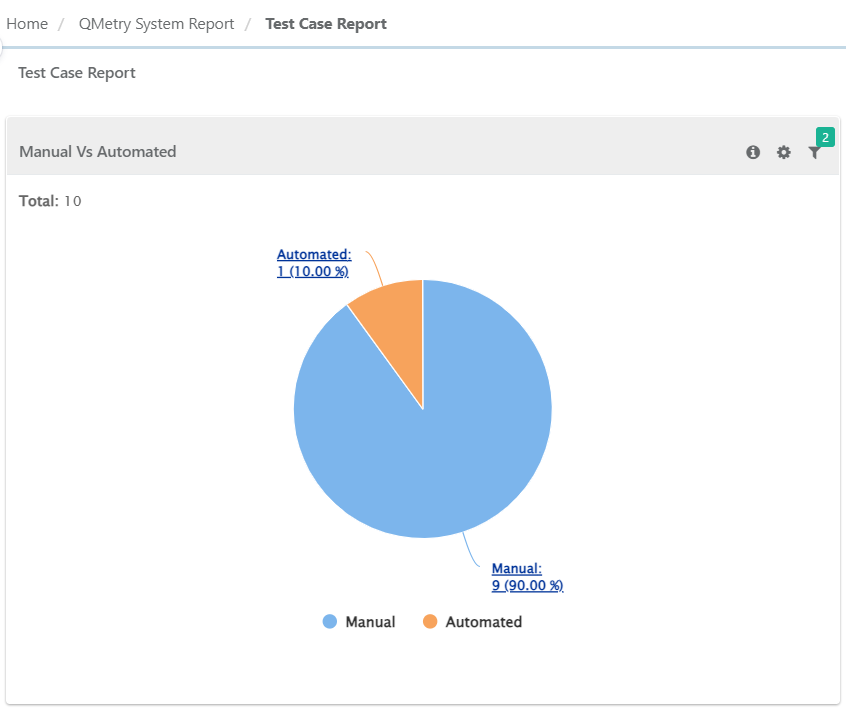Screen dimensions: 846x713
Task: Click the filter funnel icon
Action: [x=814, y=153]
